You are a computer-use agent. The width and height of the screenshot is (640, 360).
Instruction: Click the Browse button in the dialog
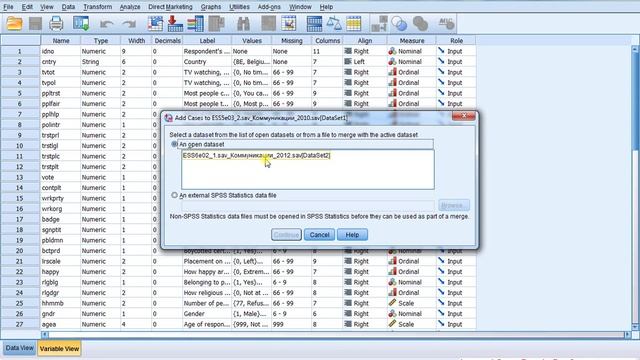[454, 205]
